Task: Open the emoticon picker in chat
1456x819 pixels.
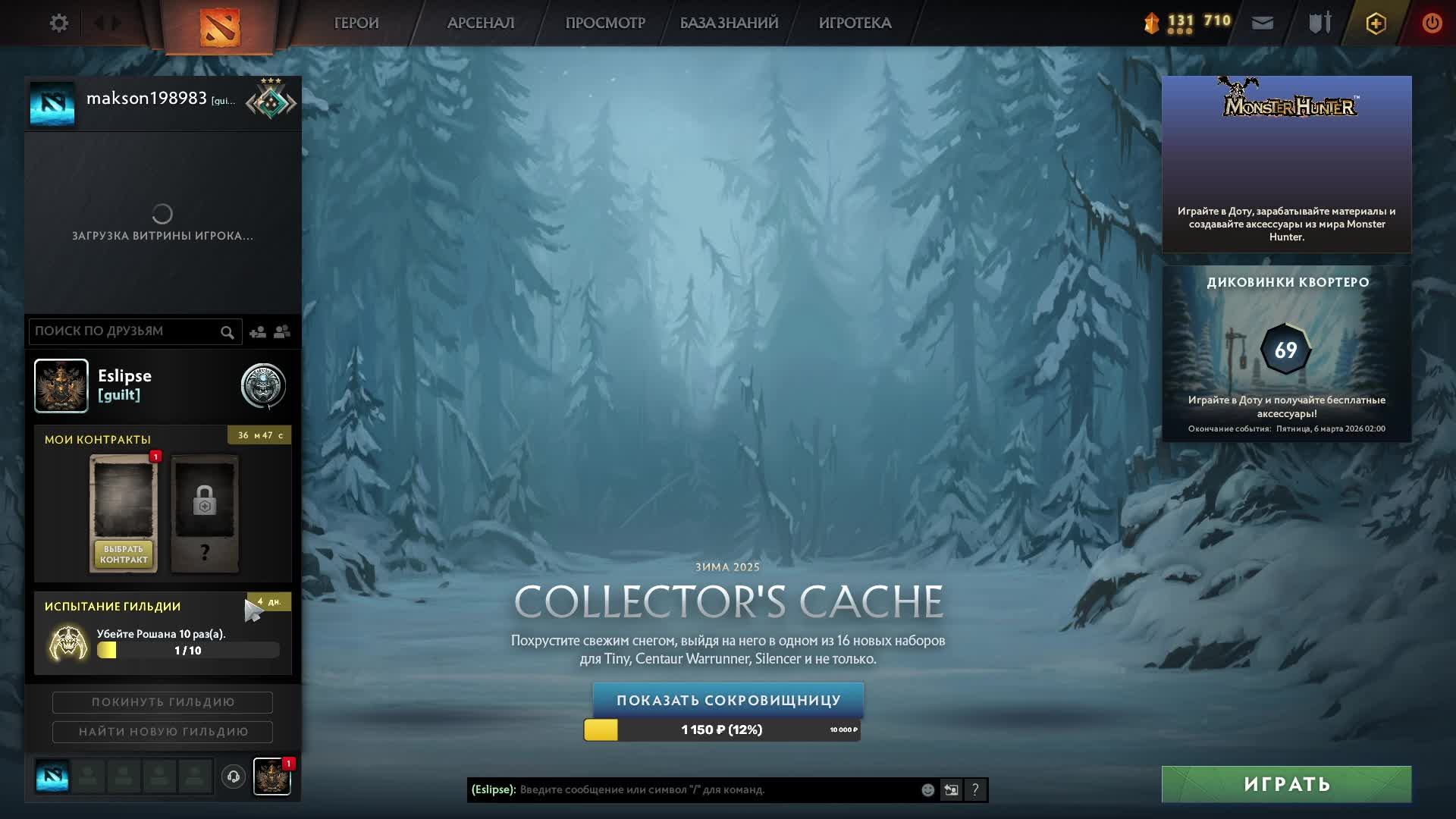Action: click(x=927, y=790)
